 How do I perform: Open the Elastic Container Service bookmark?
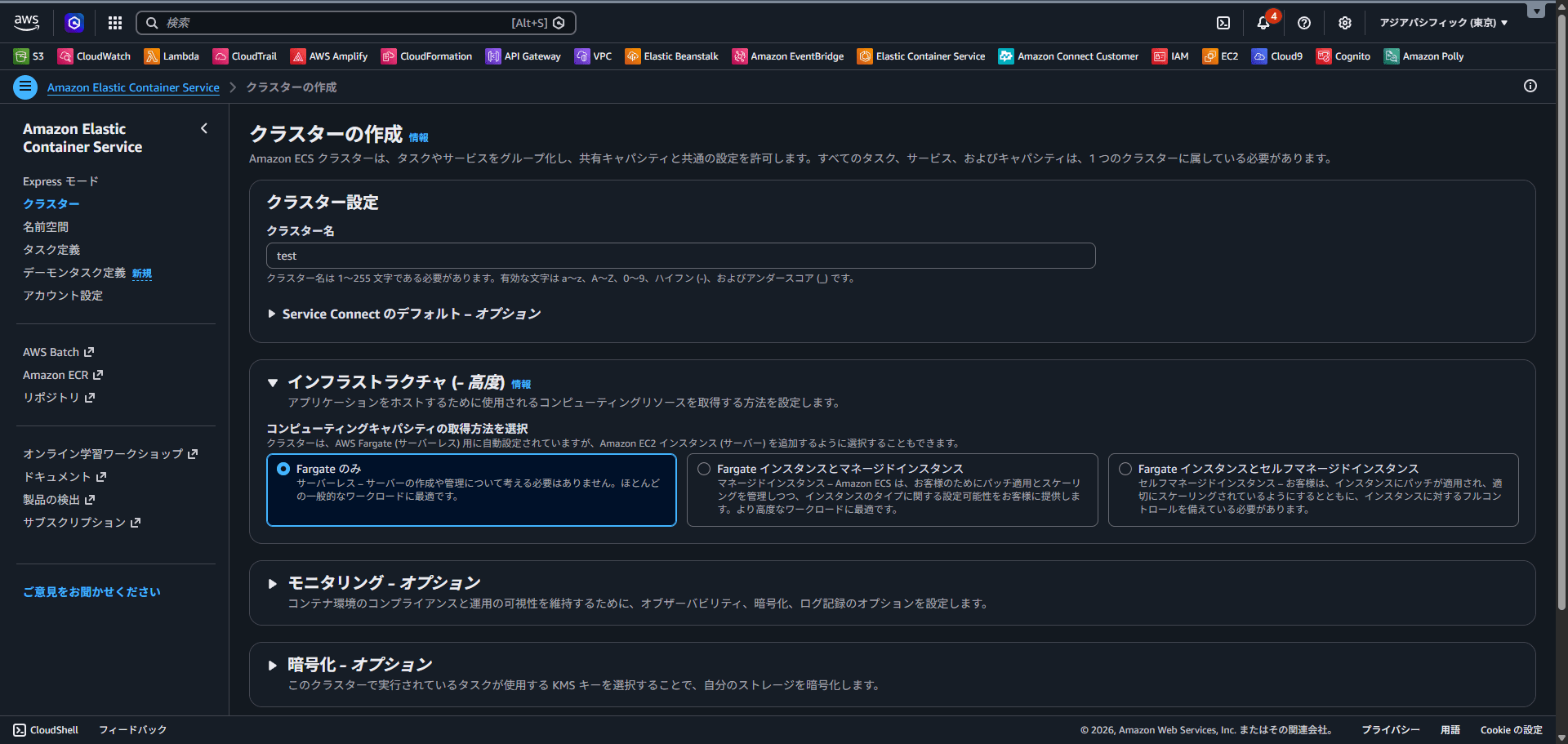921,56
